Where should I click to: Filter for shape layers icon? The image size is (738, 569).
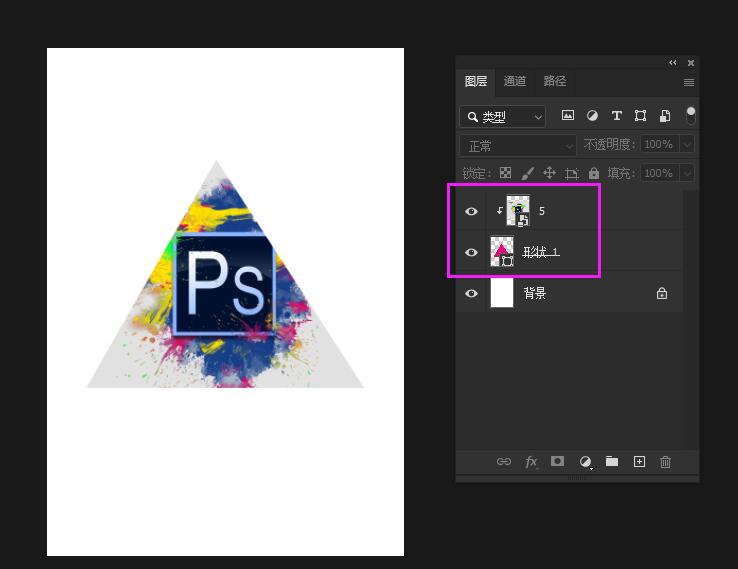pos(641,115)
